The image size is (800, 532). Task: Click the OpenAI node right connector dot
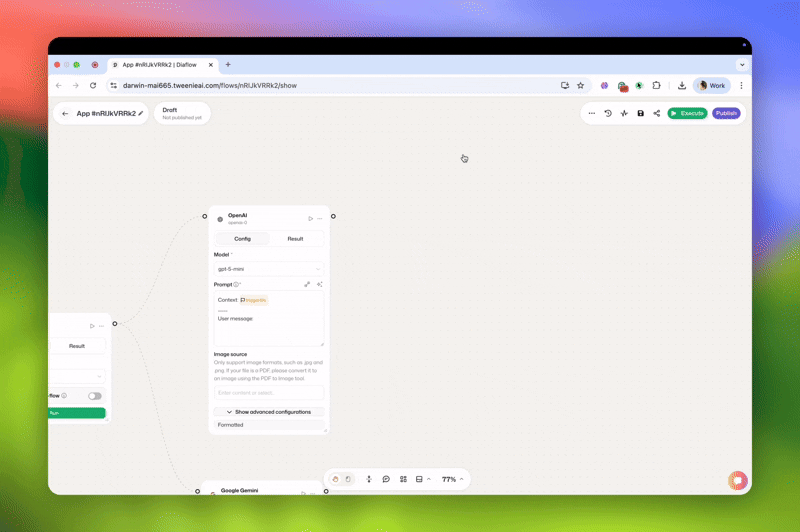(x=333, y=216)
